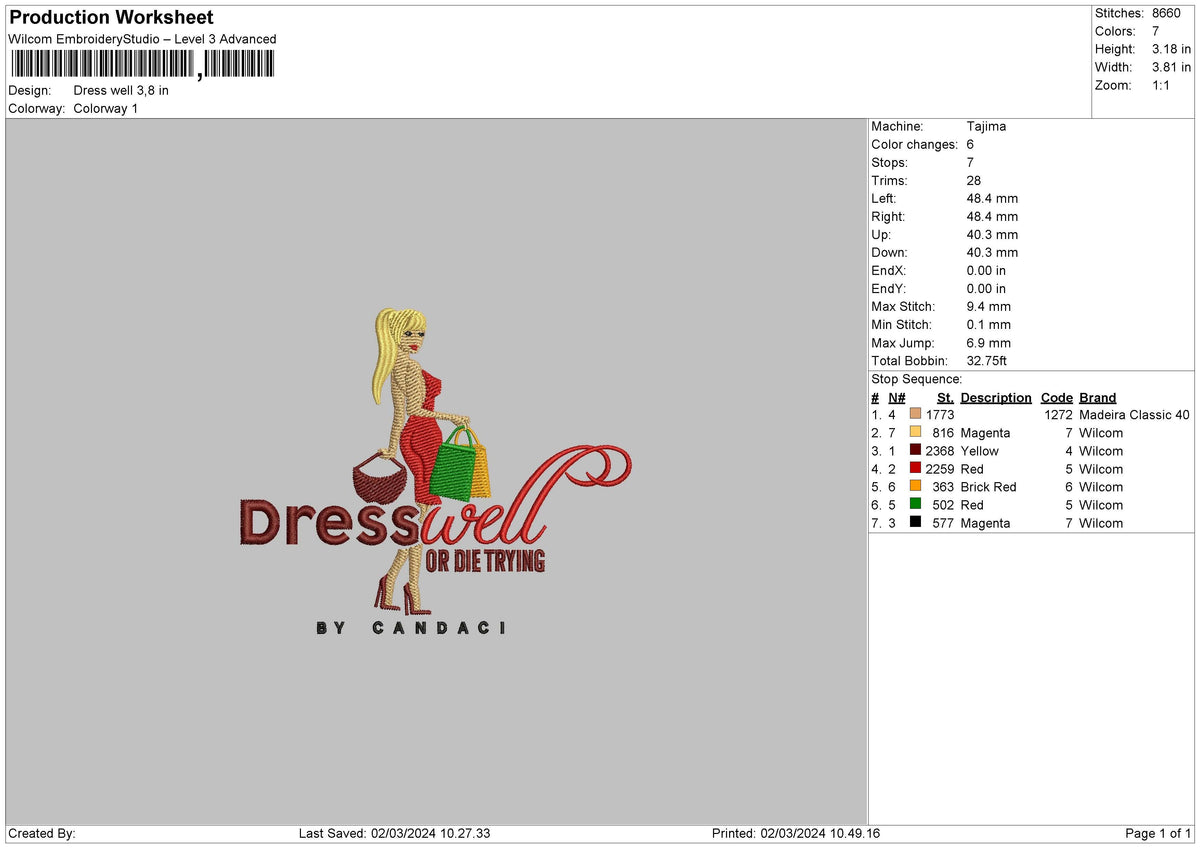Click the Down value 40.3 mm
Viewport: 1200px width, 848px height.
click(992, 252)
